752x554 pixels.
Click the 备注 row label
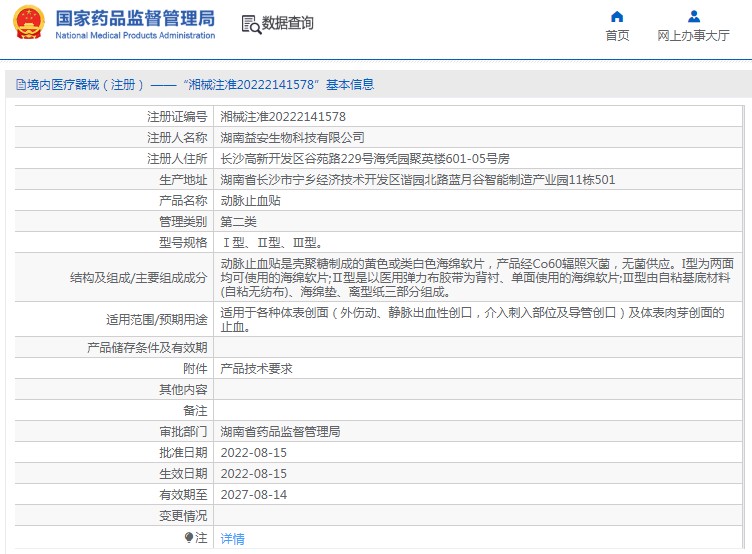(195, 411)
